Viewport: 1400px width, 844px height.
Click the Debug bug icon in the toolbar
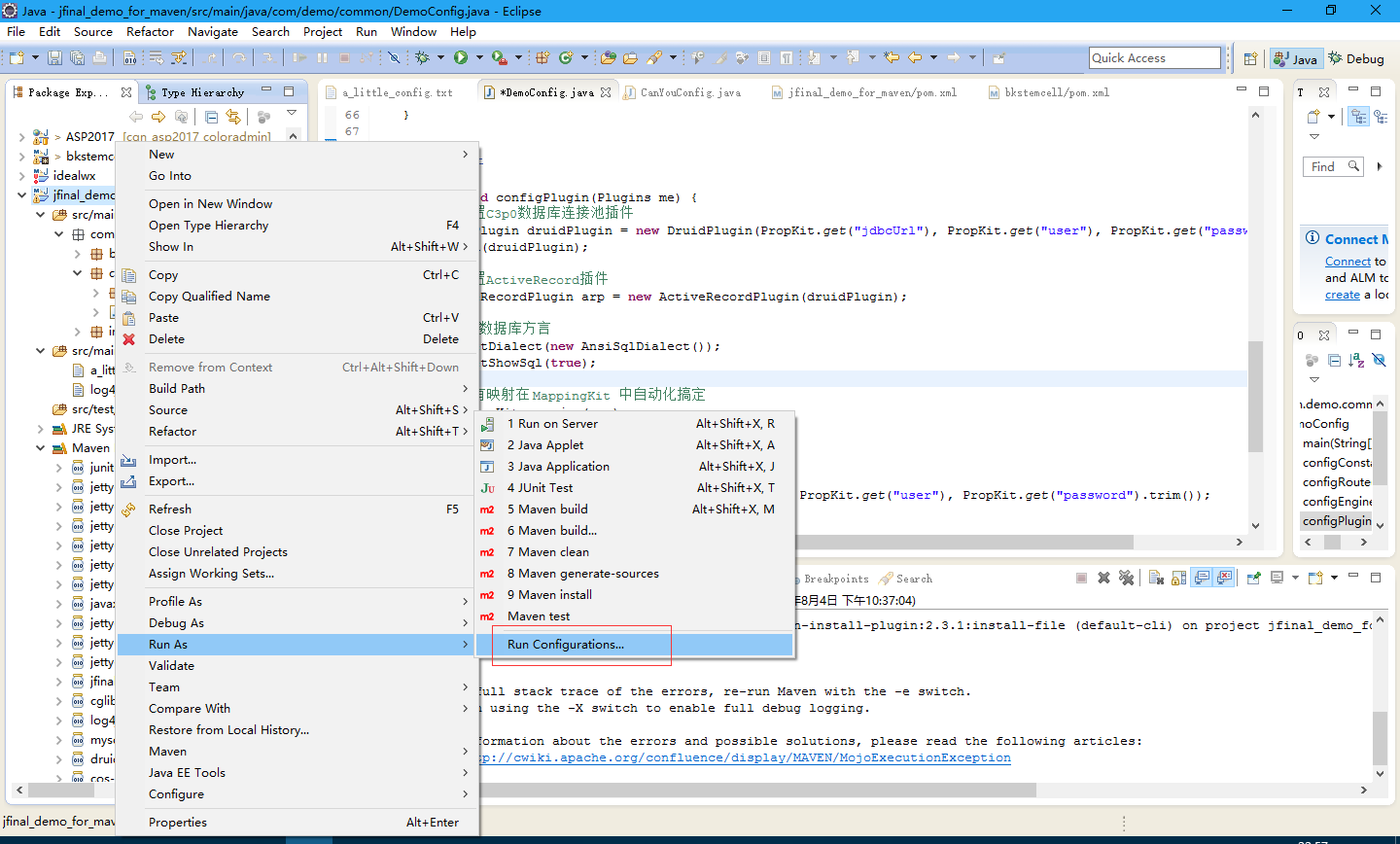(x=422, y=58)
